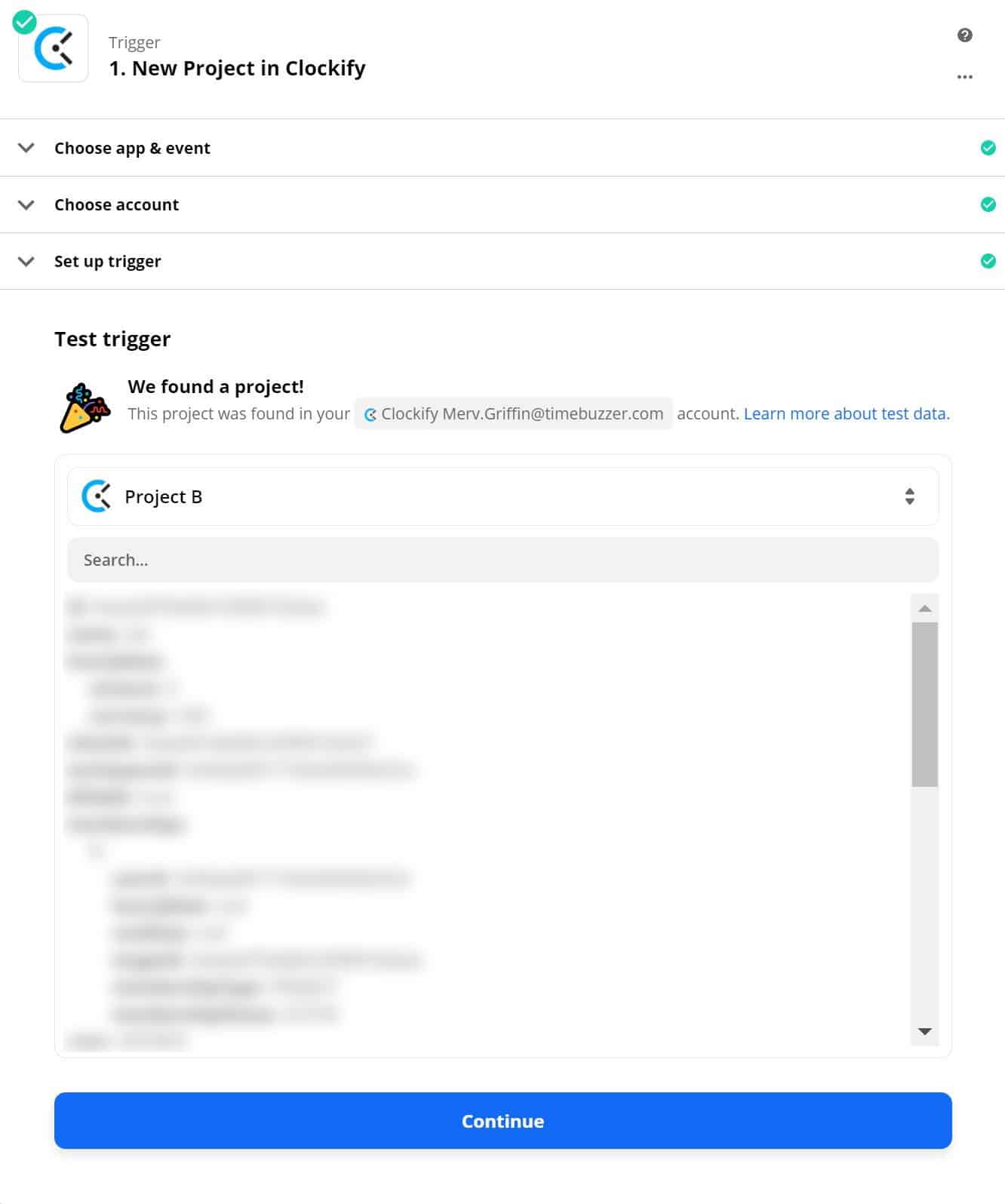Click the party popper celebration icon
Viewport: 1005px width, 1204px height.
[x=85, y=407]
